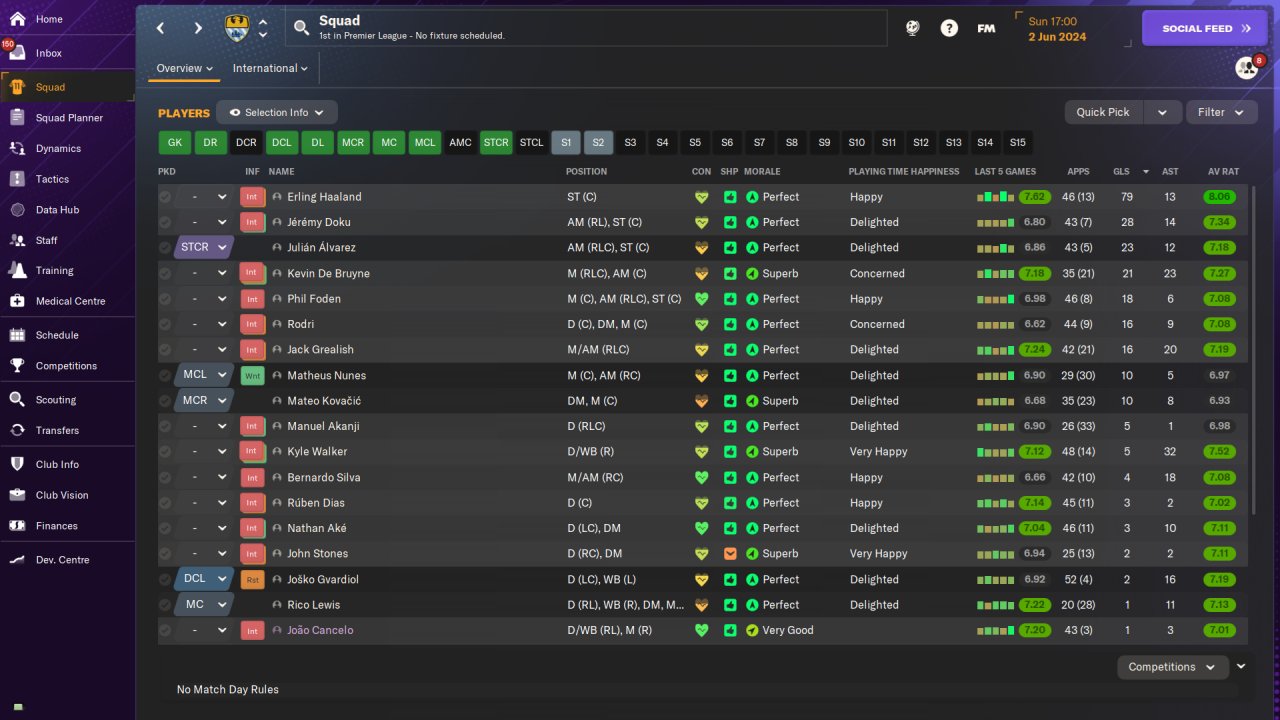Toggle the pick checkbox for Erling Haaland
The width and height of the screenshot is (1280, 720).
pyautogui.click(x=165, y=197)
